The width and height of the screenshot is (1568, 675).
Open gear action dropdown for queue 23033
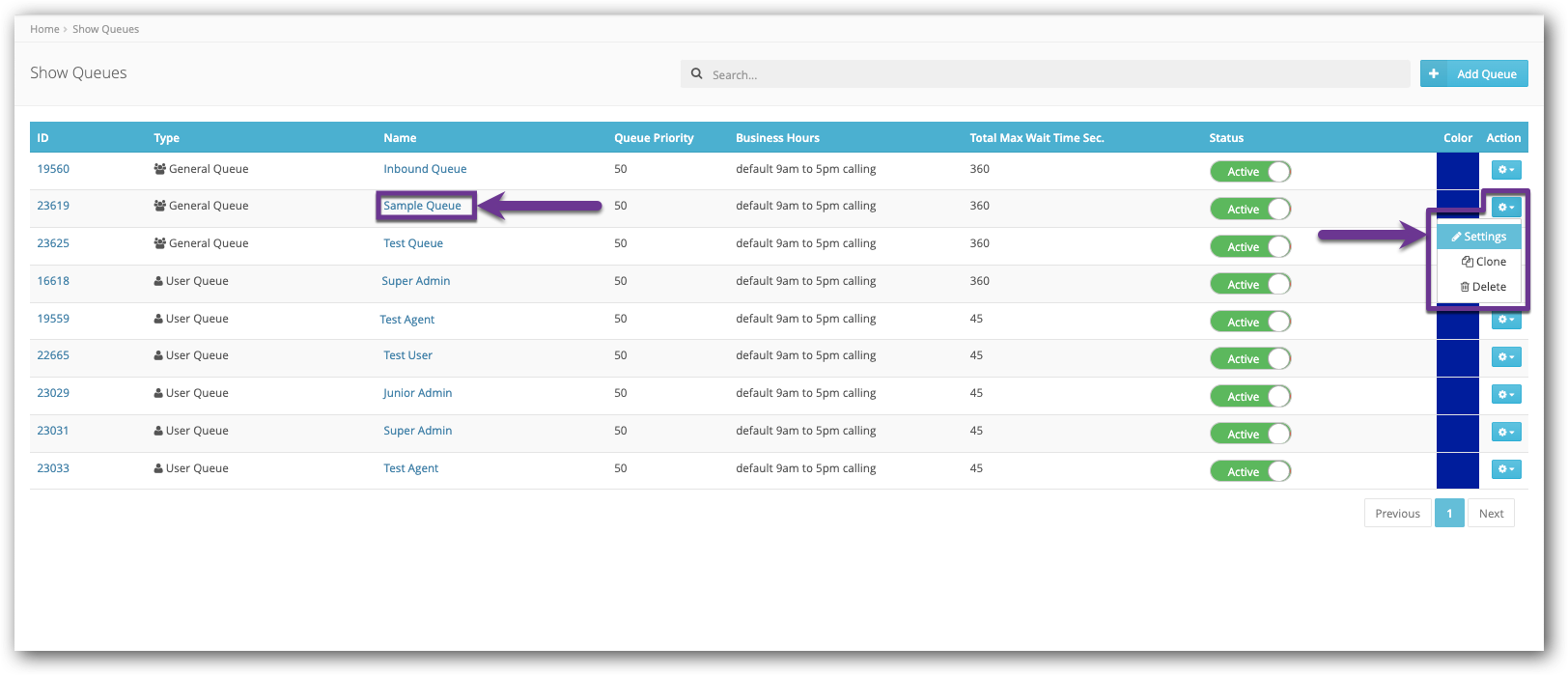(x=1505, y=469)
